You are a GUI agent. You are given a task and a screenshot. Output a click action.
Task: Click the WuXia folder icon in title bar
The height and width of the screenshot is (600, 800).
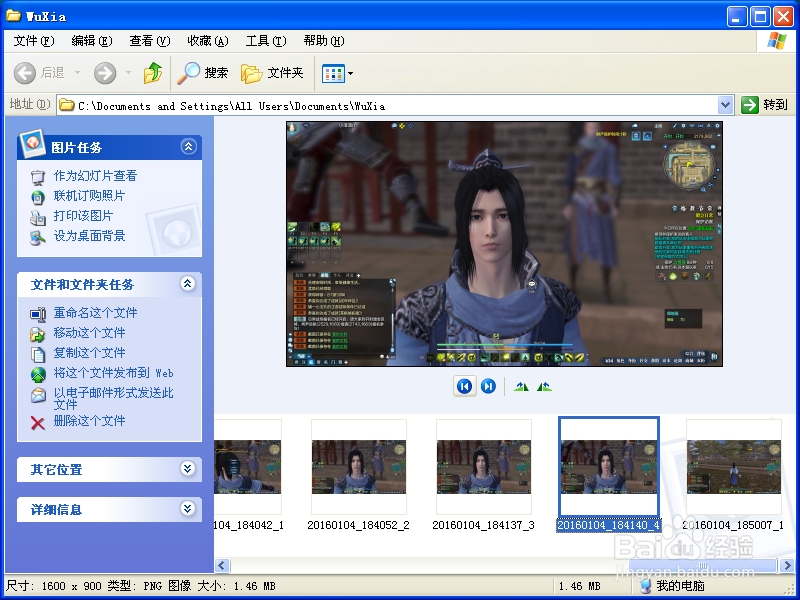click(x=13, y=15)
